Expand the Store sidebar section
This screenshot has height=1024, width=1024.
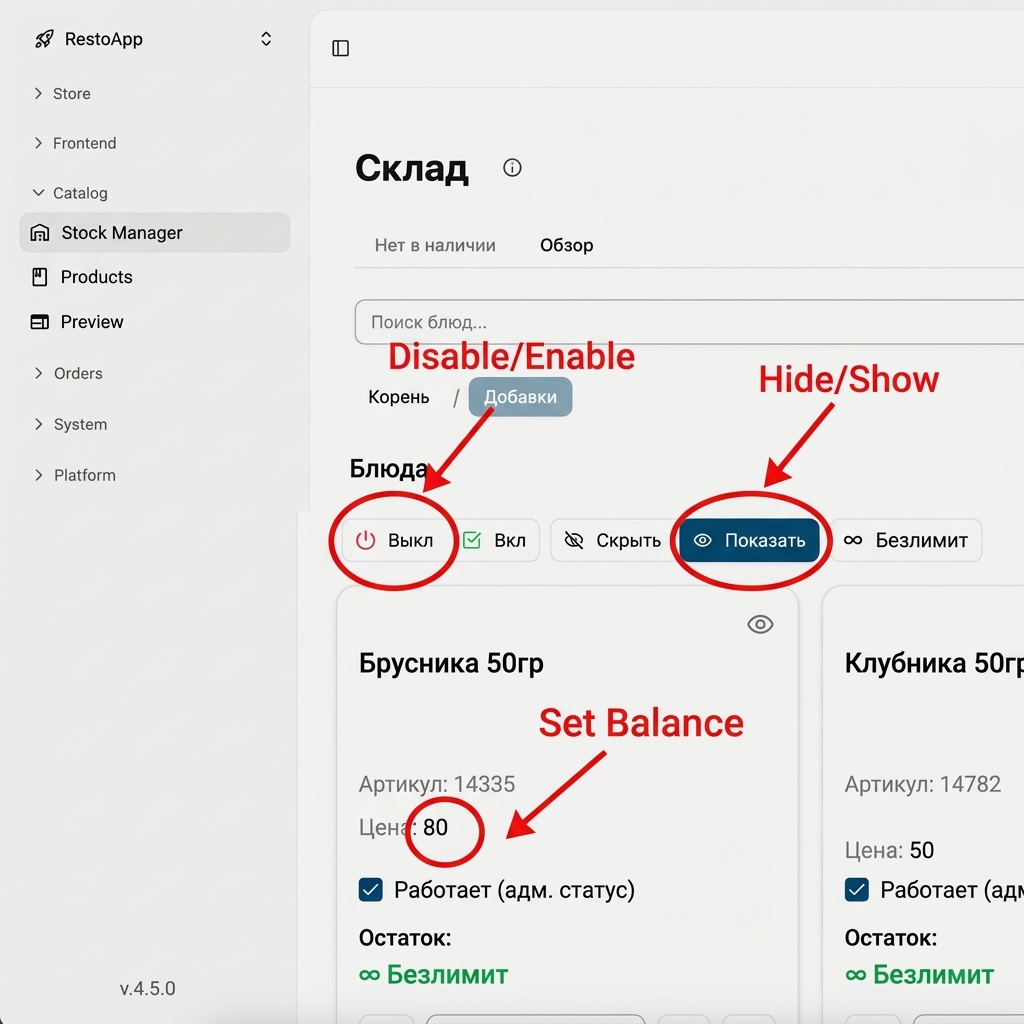(71, 94)
